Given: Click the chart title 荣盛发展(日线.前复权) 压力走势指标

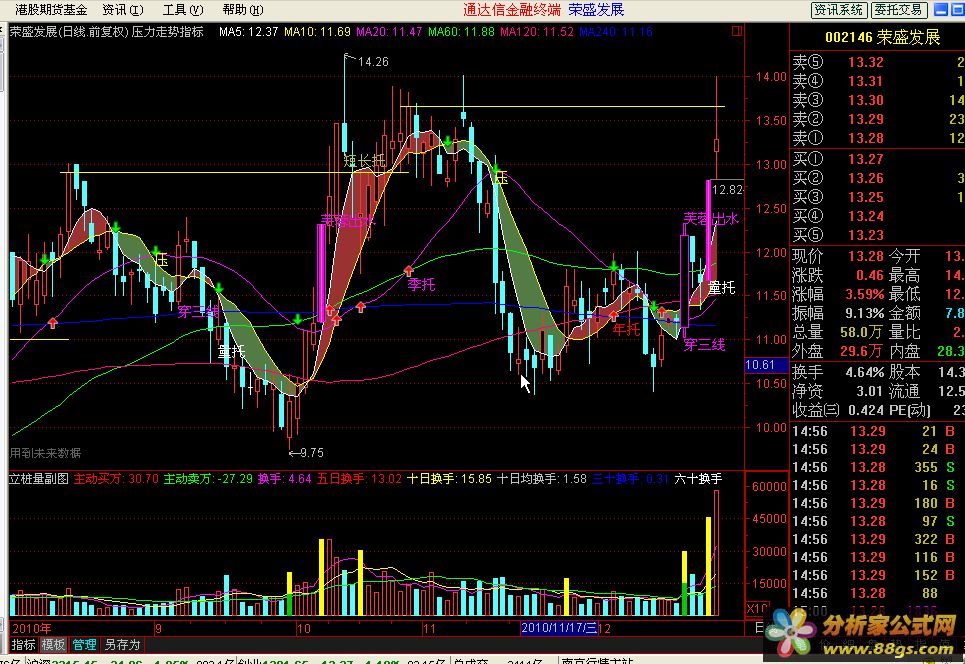Looking at the screenshot, I should click(106, 31).
